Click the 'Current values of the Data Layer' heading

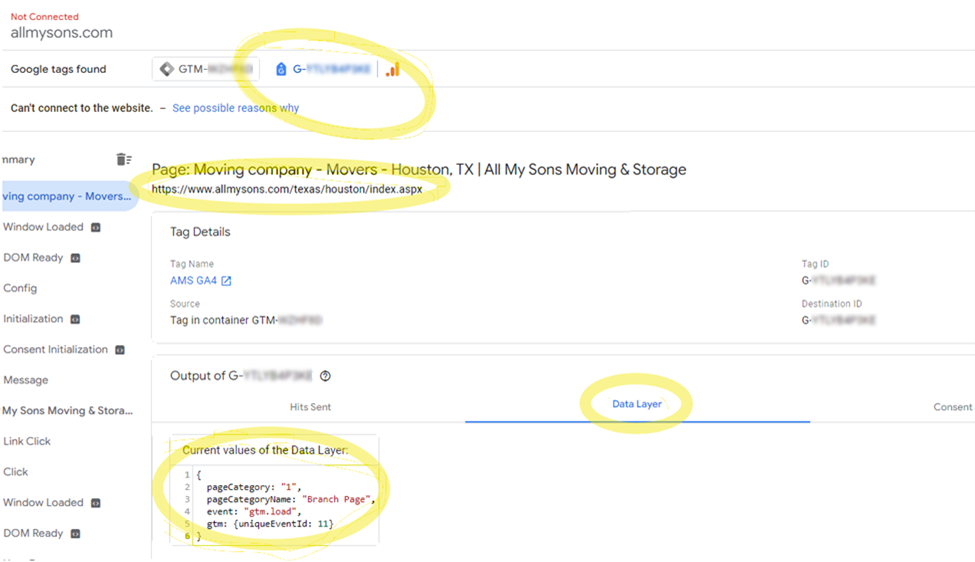[x=265, y=450]
